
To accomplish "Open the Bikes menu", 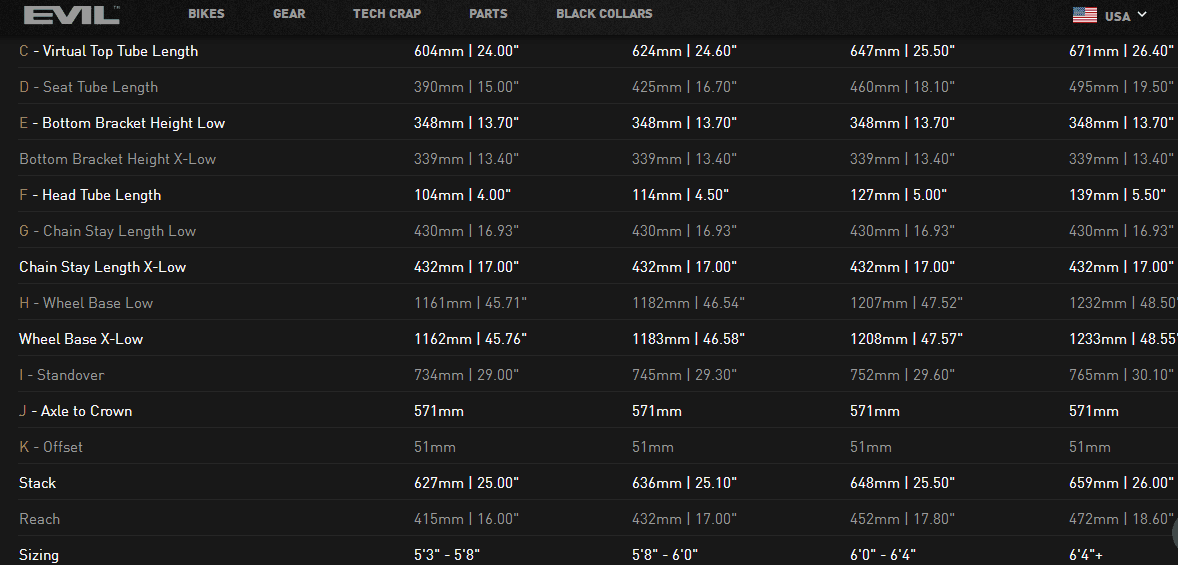I will coord(206,14).
